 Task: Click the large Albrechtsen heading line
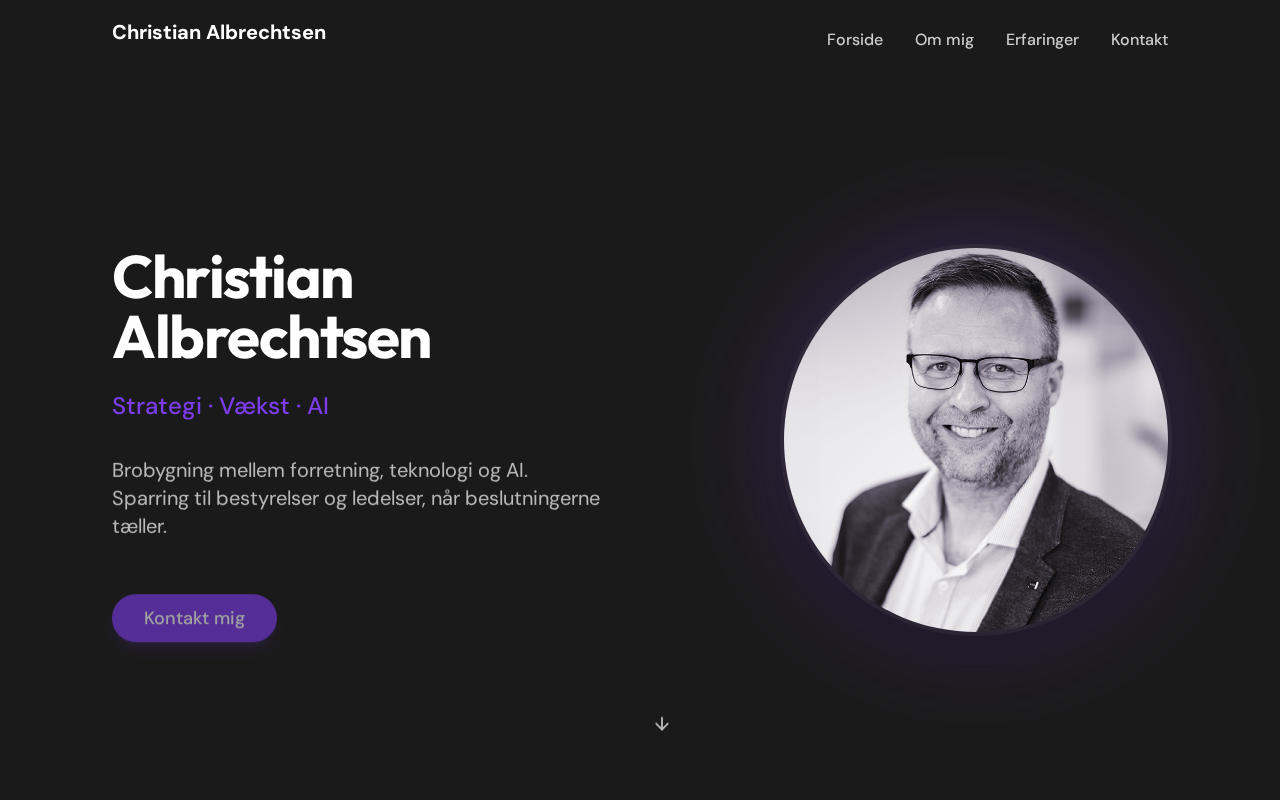pos(271,338)
